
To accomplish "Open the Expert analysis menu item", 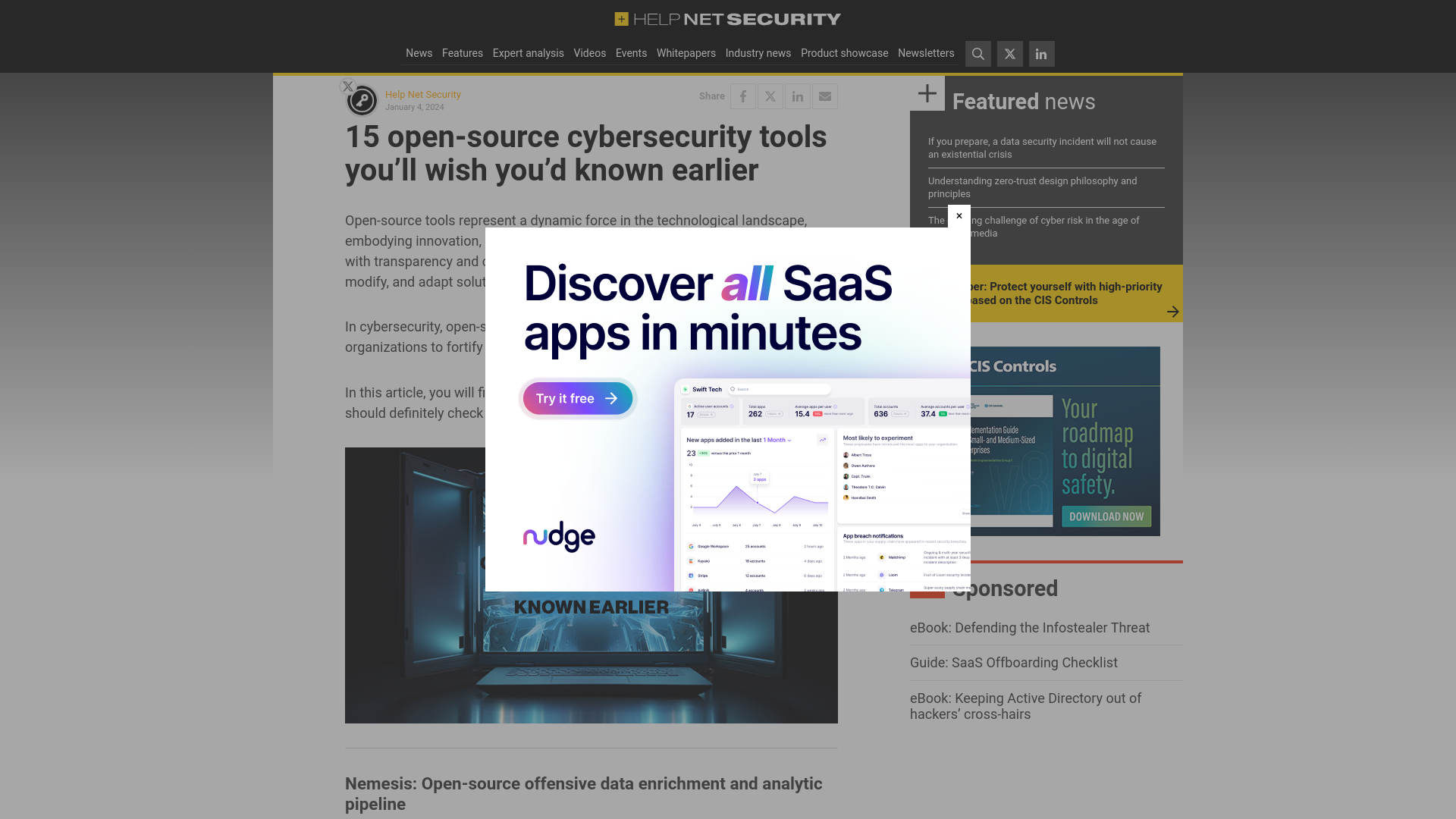I will [x=528, y=53].
